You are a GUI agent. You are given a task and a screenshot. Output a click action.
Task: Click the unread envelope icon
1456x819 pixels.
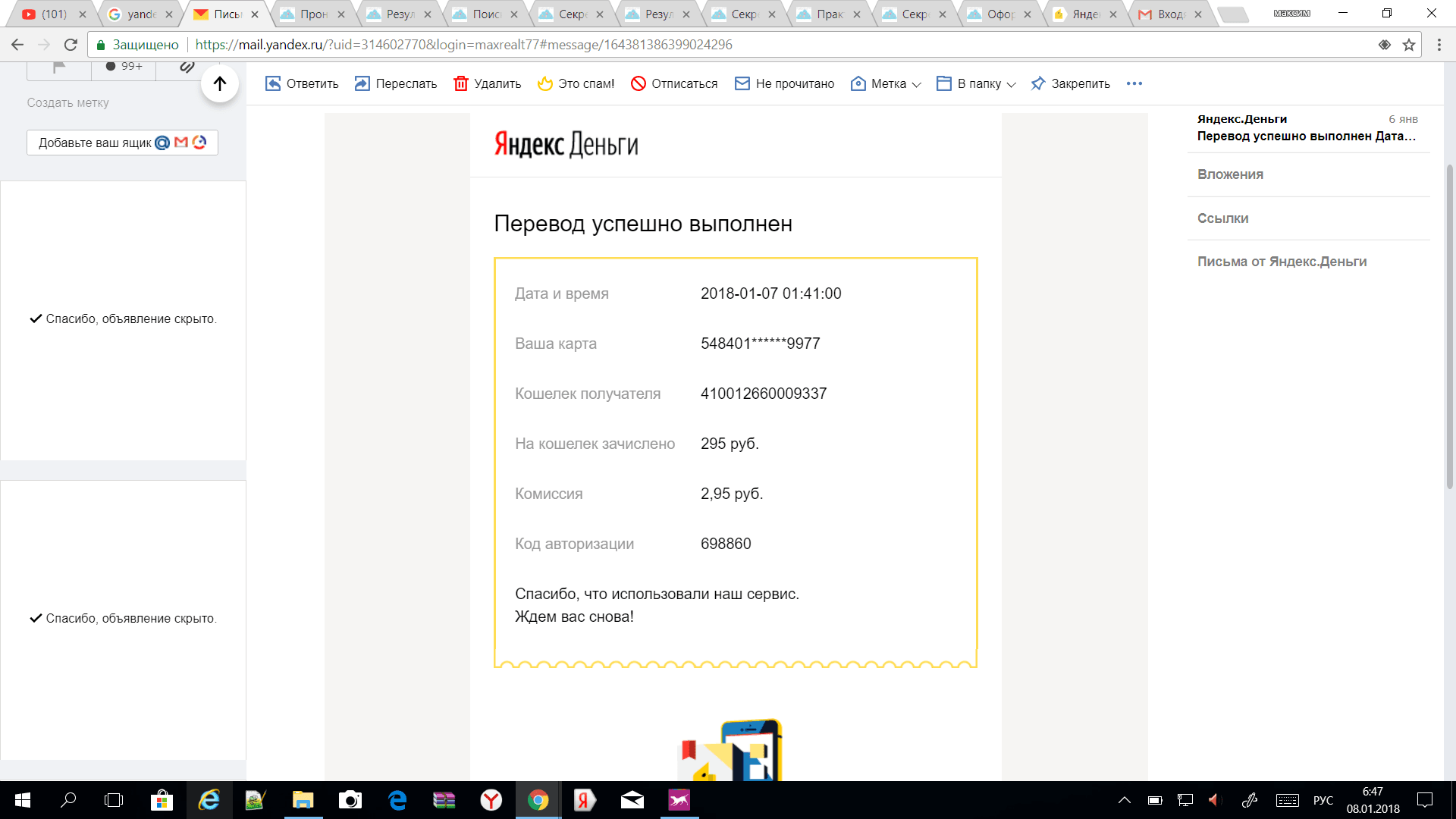[x=742, y=83]
